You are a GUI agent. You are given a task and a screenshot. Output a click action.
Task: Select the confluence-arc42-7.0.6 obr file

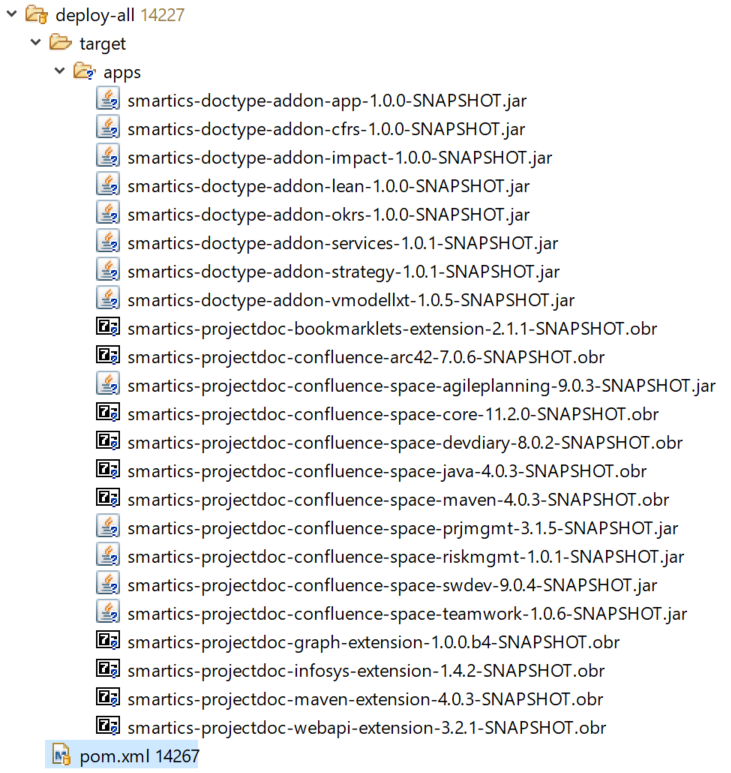(x=366, y=356)
